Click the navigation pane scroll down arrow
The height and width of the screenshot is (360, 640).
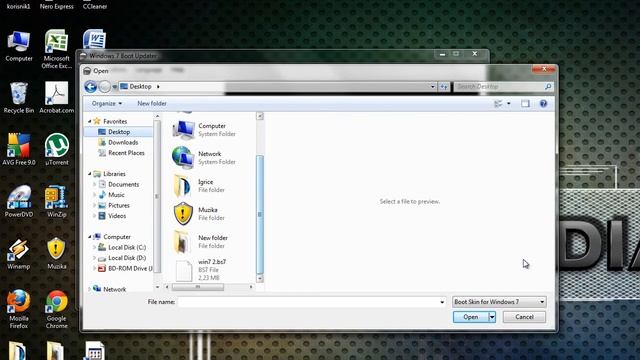(x=157, y=287)
